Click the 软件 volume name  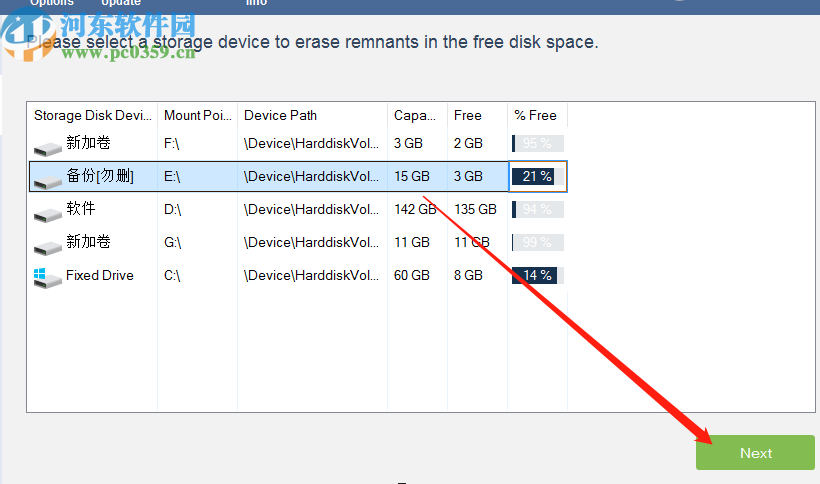click(81, 208)
